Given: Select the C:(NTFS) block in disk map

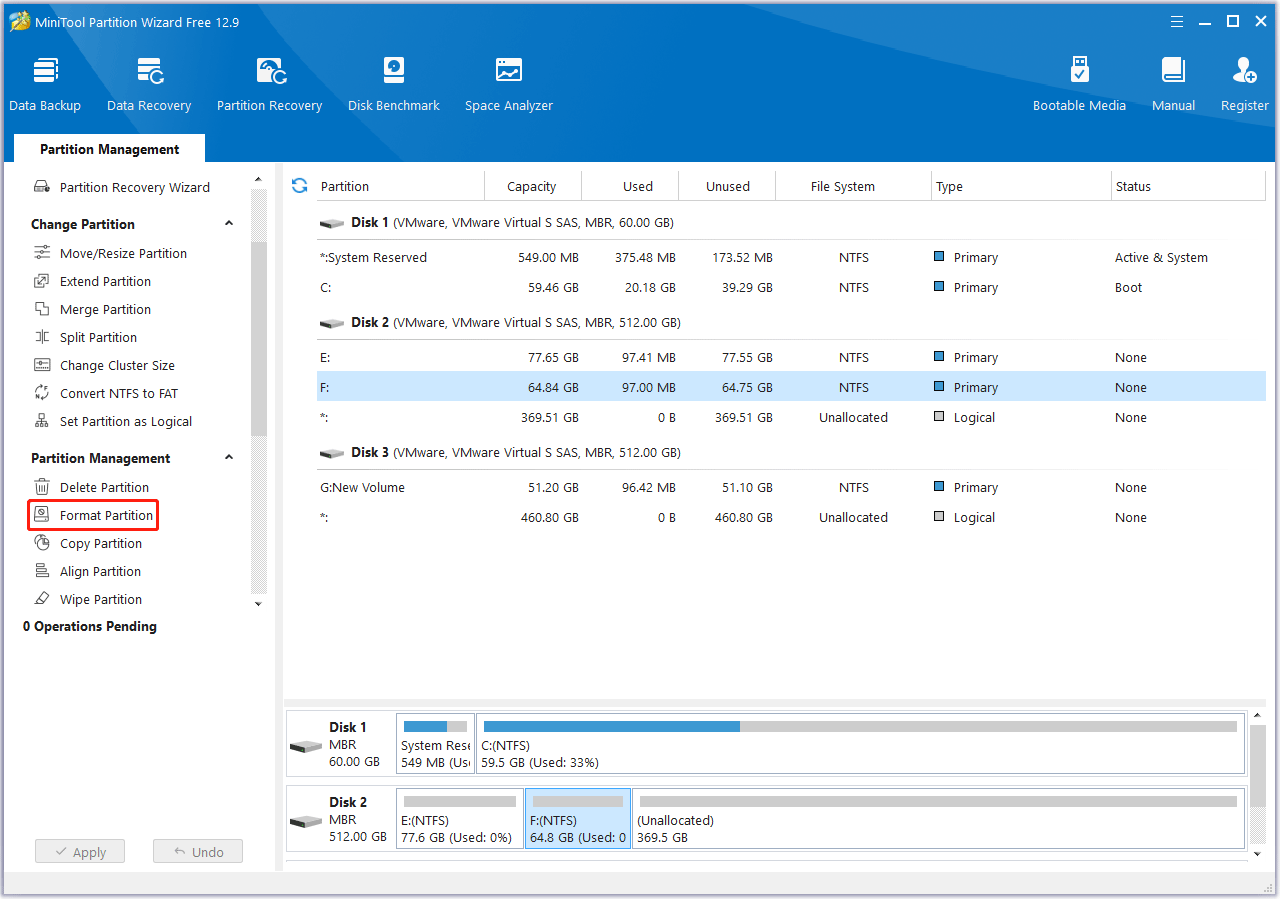Looking at the screenshot, I should [x=860, y=745].
